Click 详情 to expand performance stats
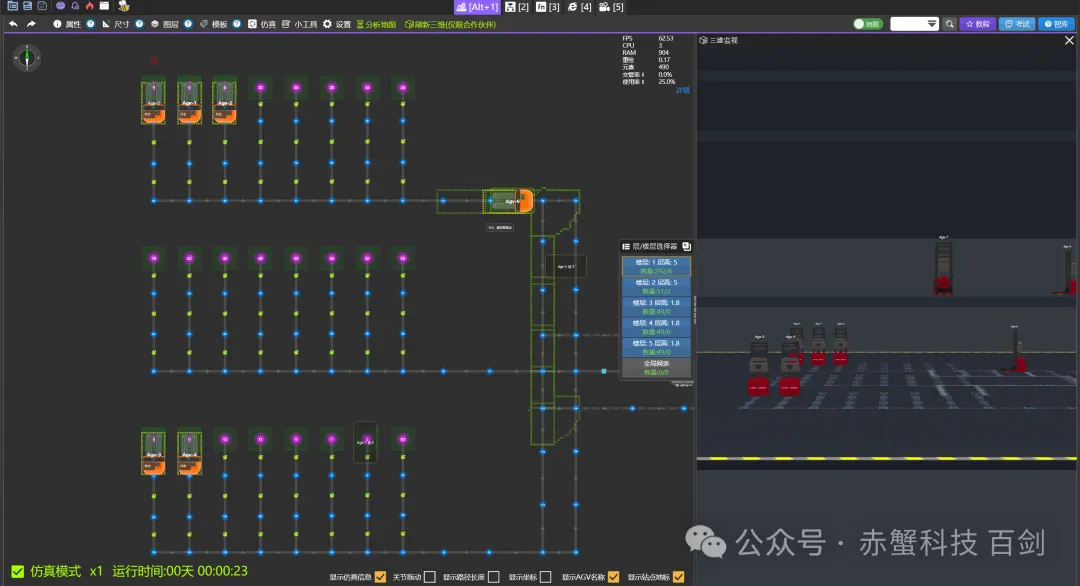Image resolution: width=1080 pixels, height=586 pixels. click(x=682, y=90)
